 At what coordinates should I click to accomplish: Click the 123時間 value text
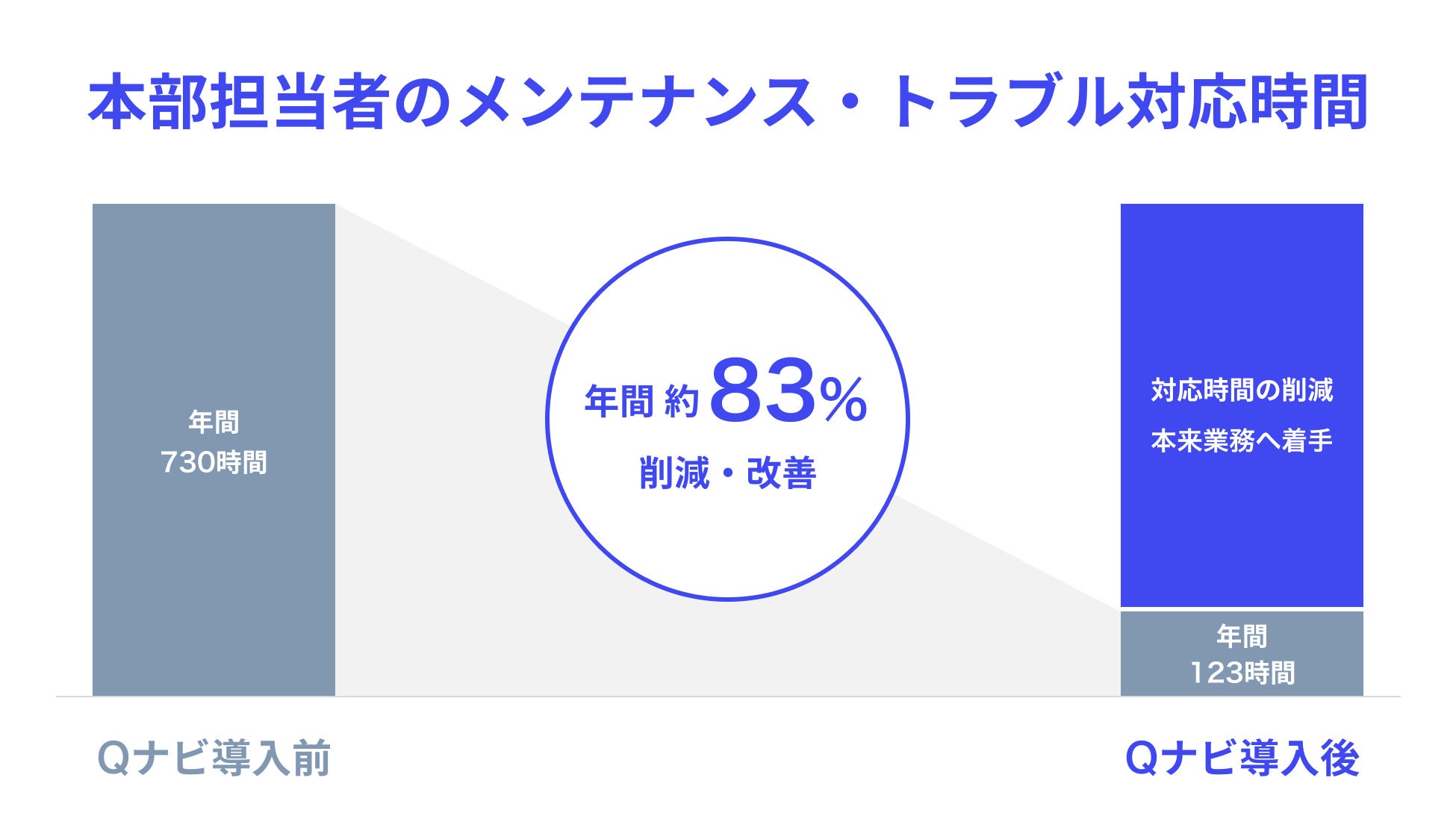pos(1242,673)
